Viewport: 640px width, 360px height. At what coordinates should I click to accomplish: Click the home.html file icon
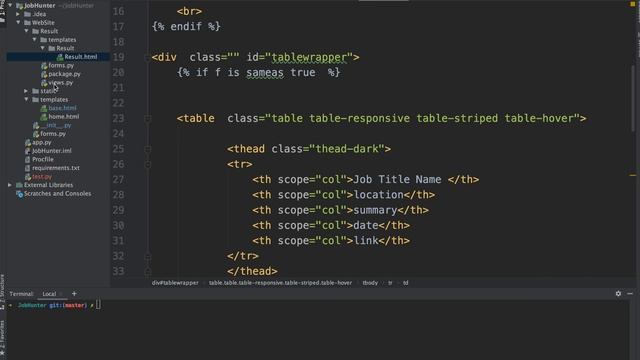[x=44, y=117]
